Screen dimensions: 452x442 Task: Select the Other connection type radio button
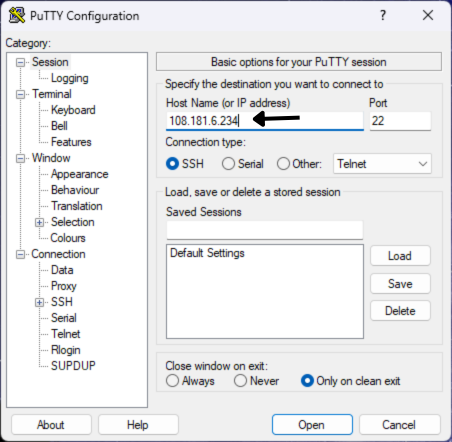[x=283, y=164]
